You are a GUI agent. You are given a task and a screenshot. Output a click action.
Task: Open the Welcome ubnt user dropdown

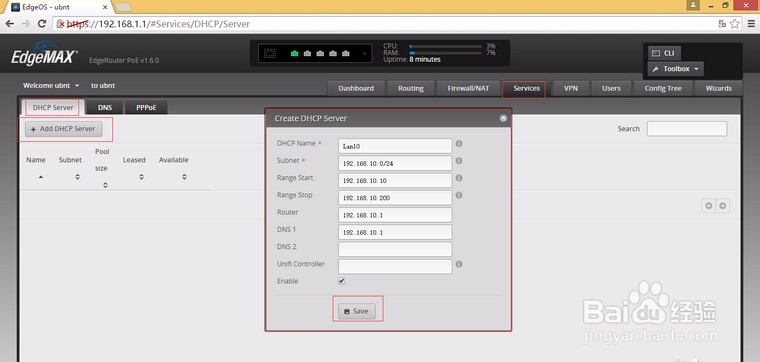pos(51,85)
